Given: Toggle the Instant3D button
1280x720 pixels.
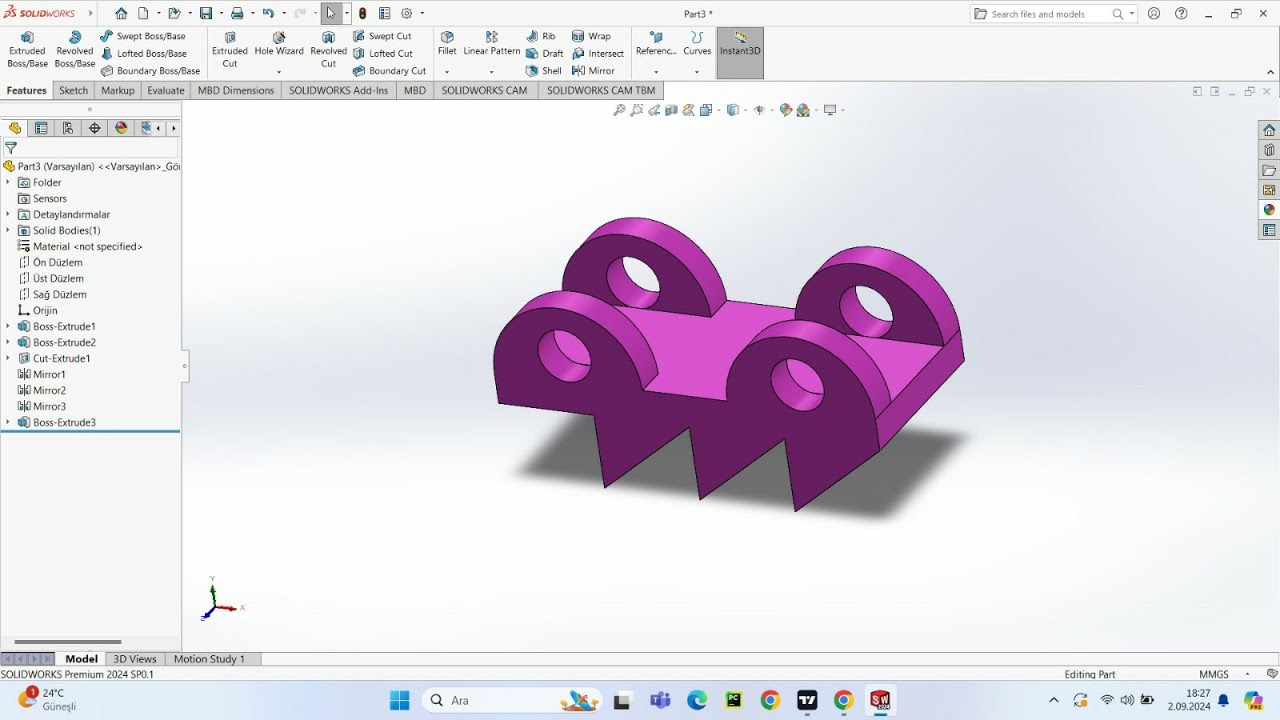Looking at the screenshot, I should tap(740, 53).
